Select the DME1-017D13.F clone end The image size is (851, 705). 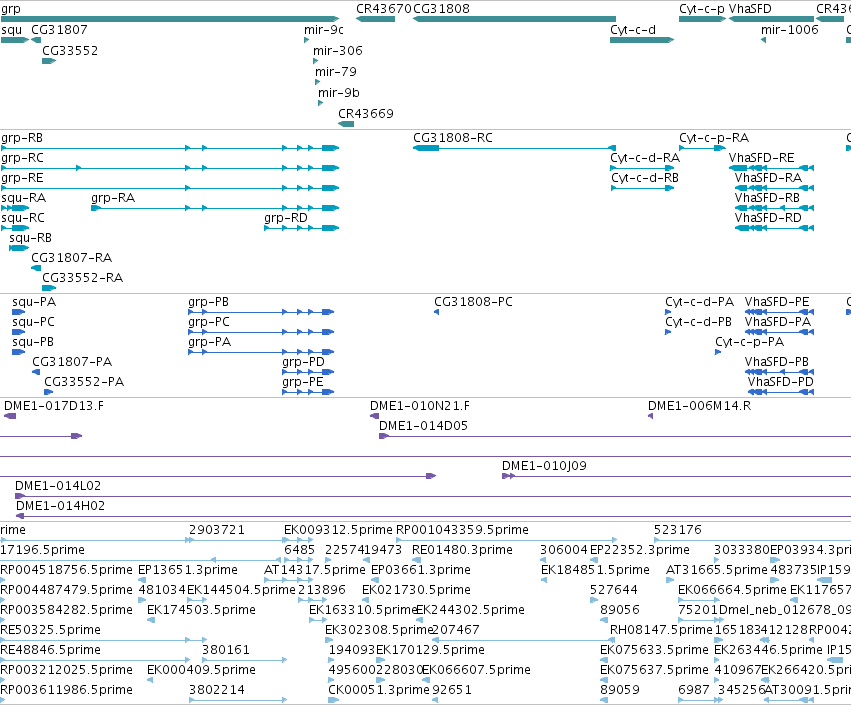click(10, 416)
